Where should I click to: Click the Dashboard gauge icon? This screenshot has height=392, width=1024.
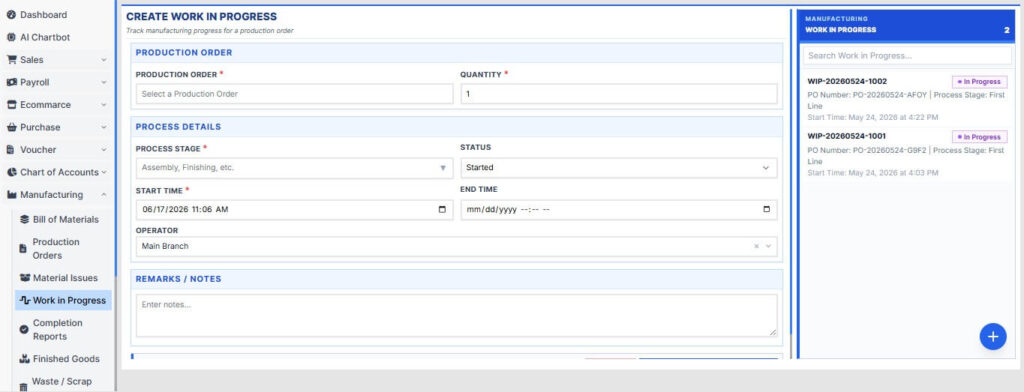point(11,14)
